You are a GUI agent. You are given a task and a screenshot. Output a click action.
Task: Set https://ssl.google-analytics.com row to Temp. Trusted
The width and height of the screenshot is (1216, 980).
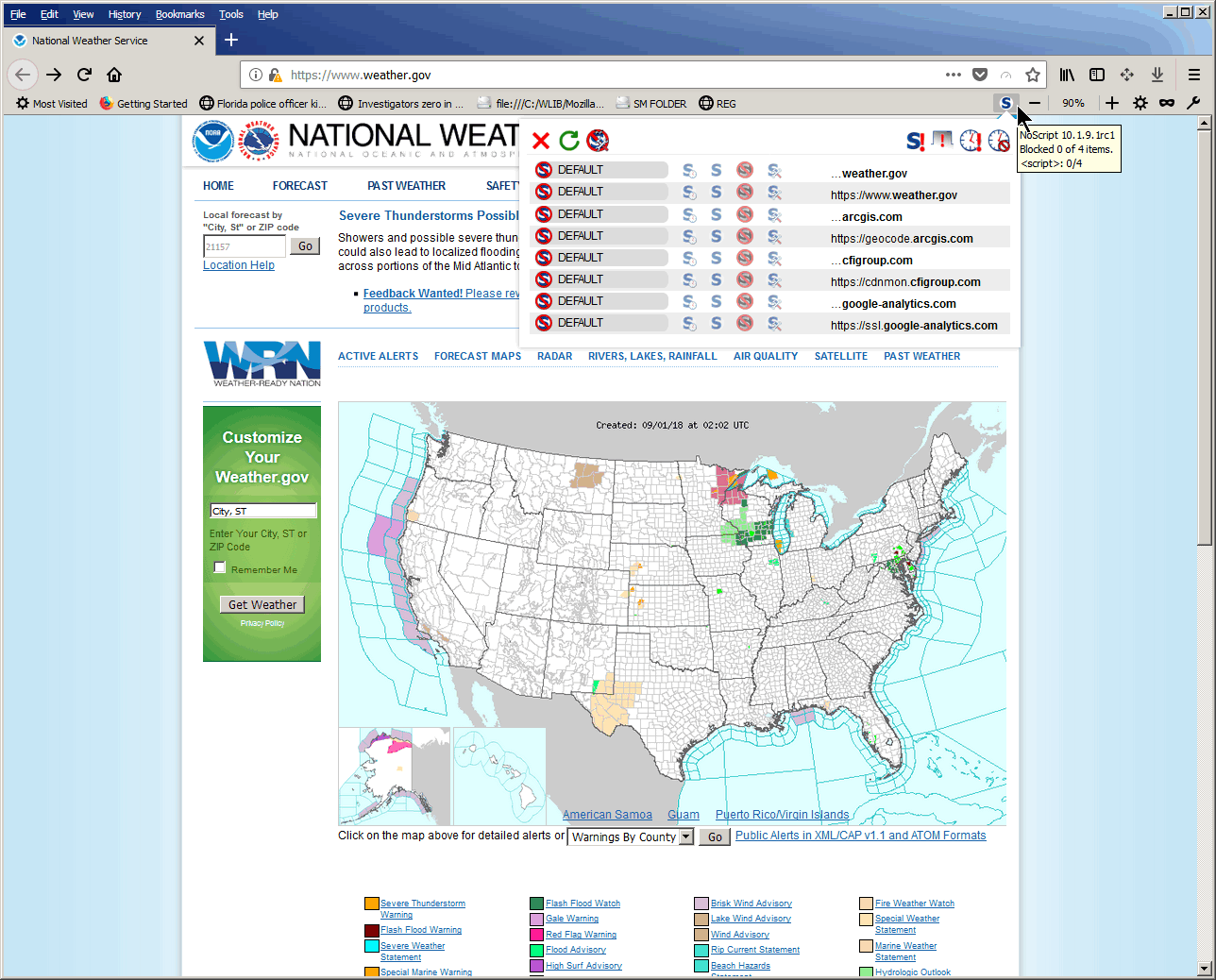coord(689,322)
